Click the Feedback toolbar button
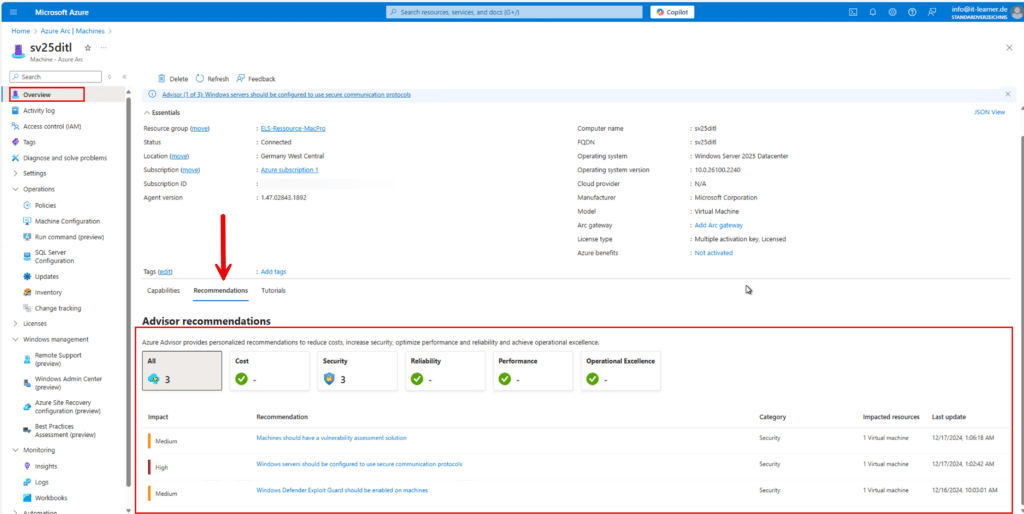The width and height of the screenshot is (1024, 514). point(256,78)
